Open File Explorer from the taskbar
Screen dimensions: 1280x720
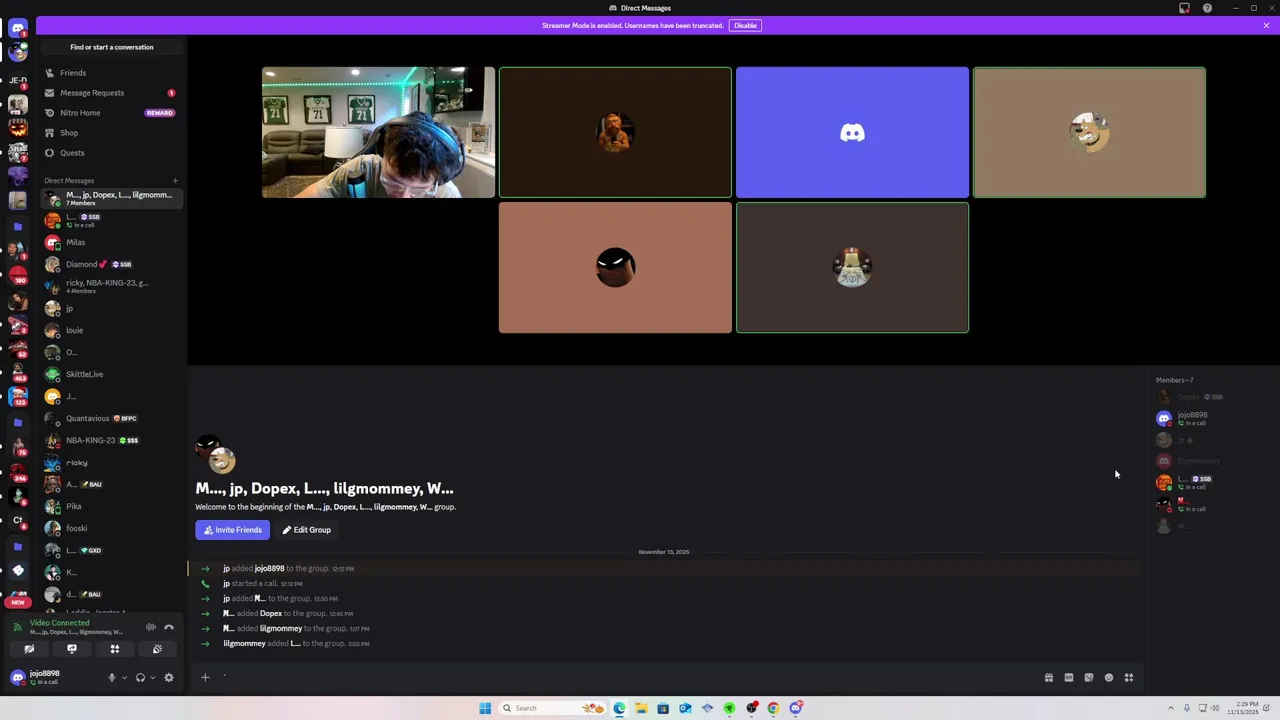[x=641, y=708]
